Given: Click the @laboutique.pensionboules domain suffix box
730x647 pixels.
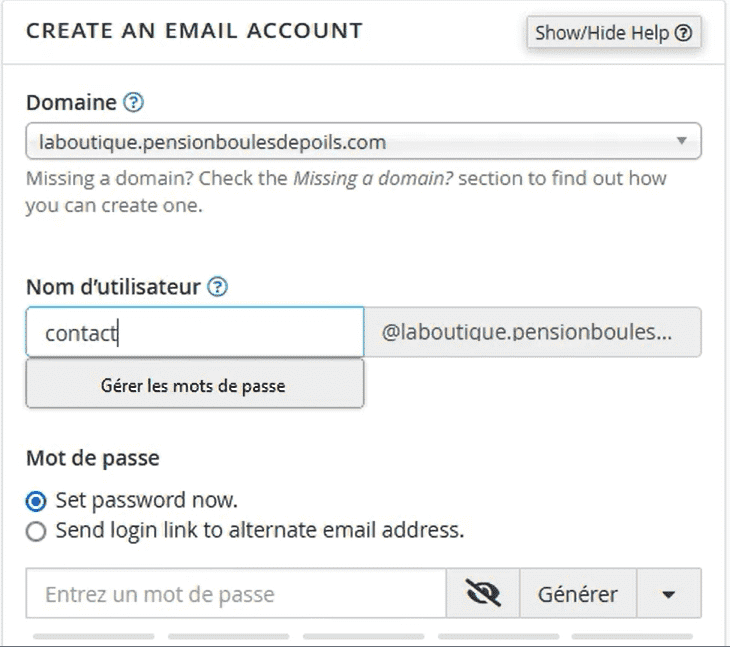Looking at the screenshot, I should click(533, 332).
